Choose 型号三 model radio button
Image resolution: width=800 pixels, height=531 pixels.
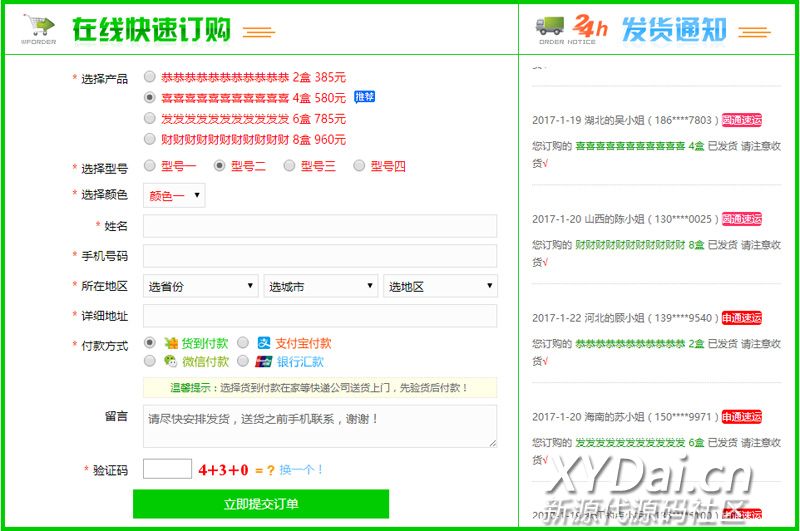289,165
